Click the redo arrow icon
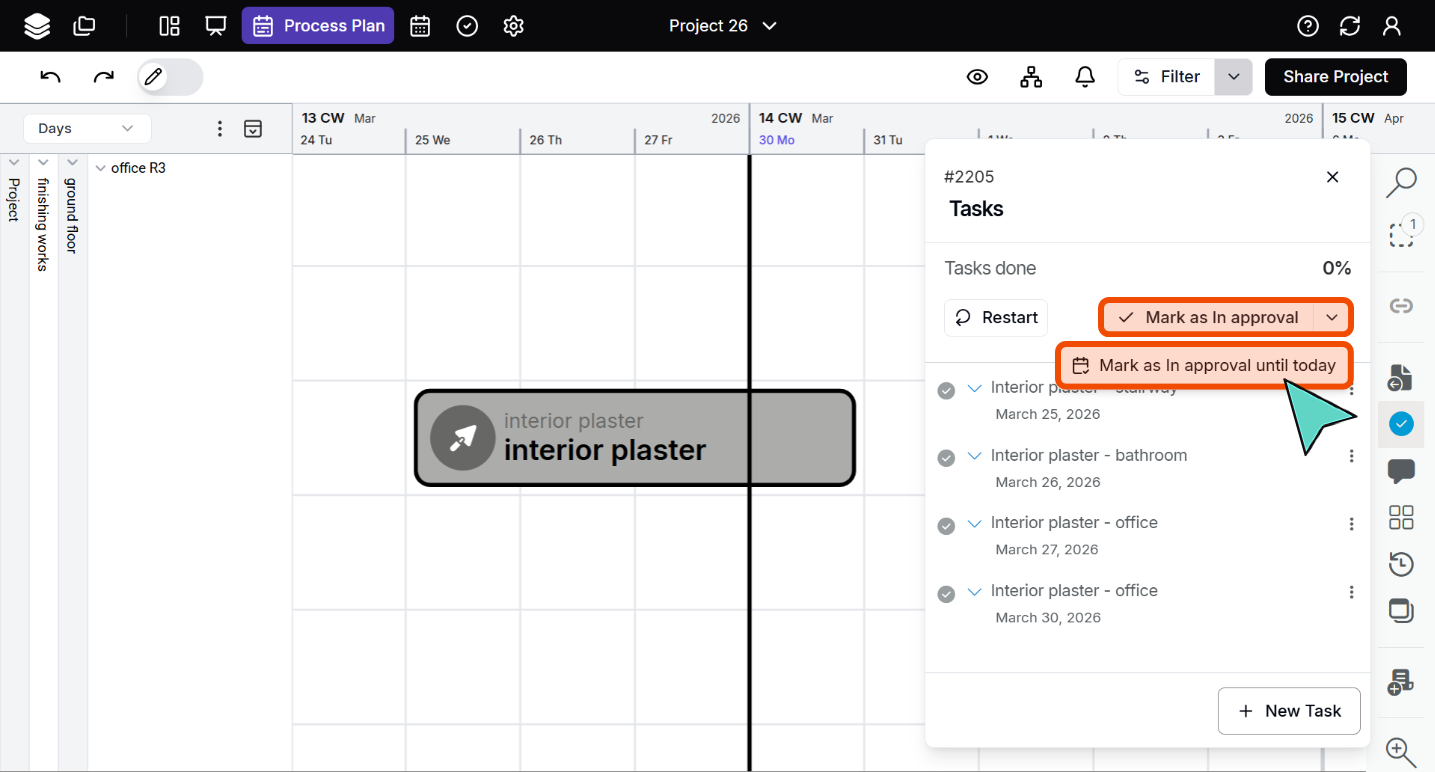The width and height of the screenshot is (1435, 772). pos(104,77)
